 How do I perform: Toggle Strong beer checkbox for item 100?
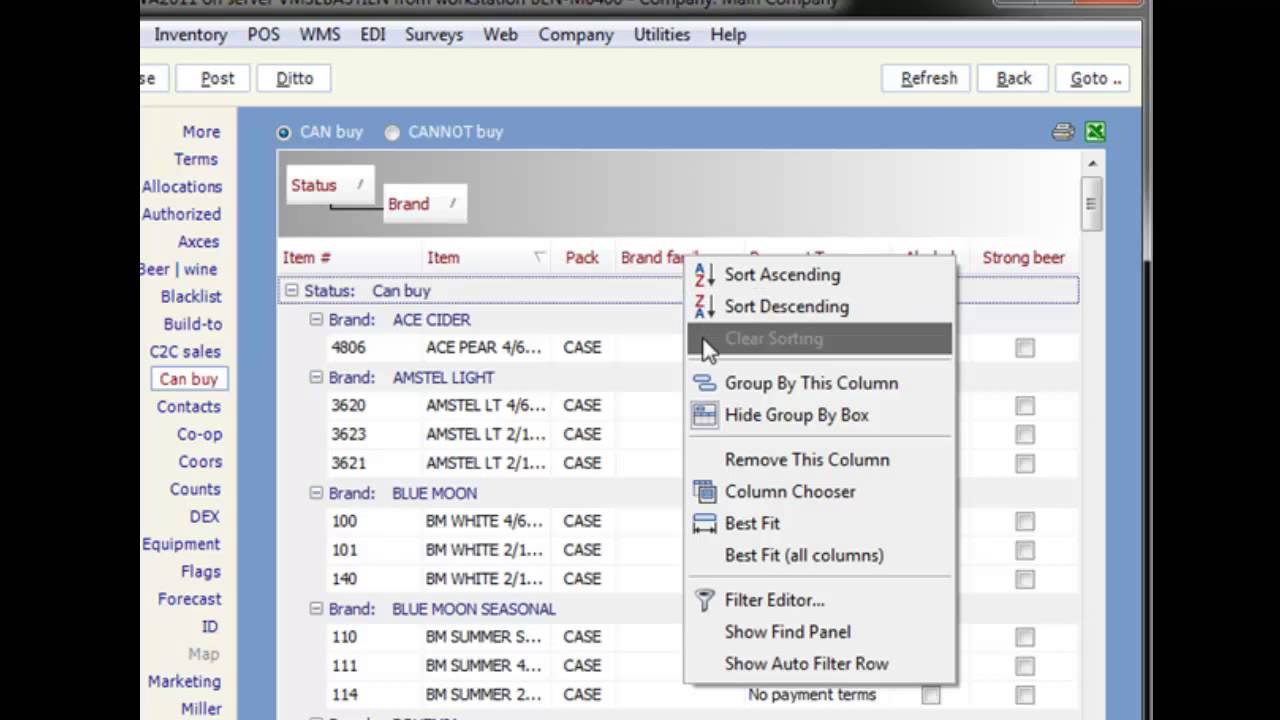1025,522
